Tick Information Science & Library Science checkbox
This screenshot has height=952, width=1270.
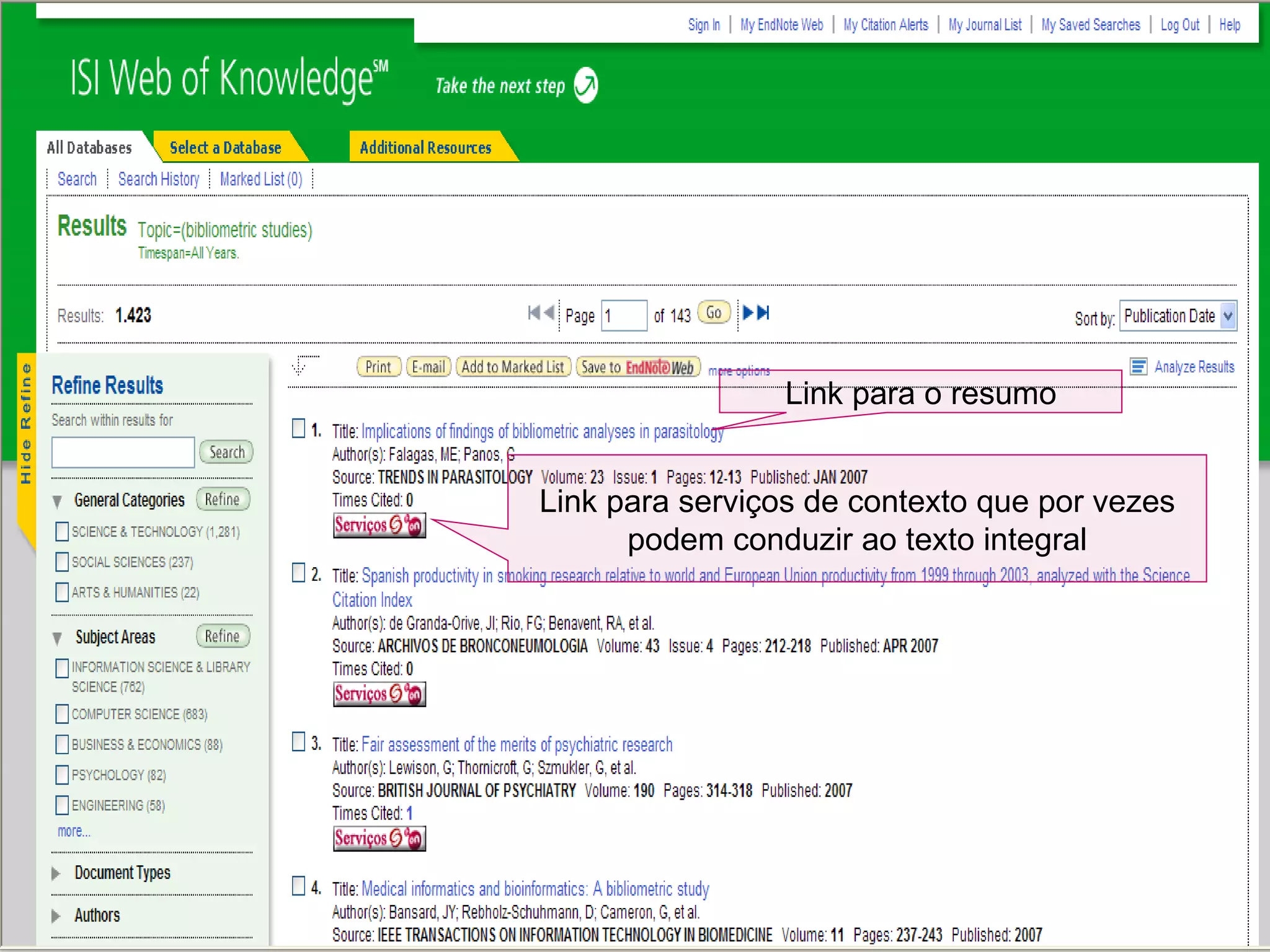62,668
